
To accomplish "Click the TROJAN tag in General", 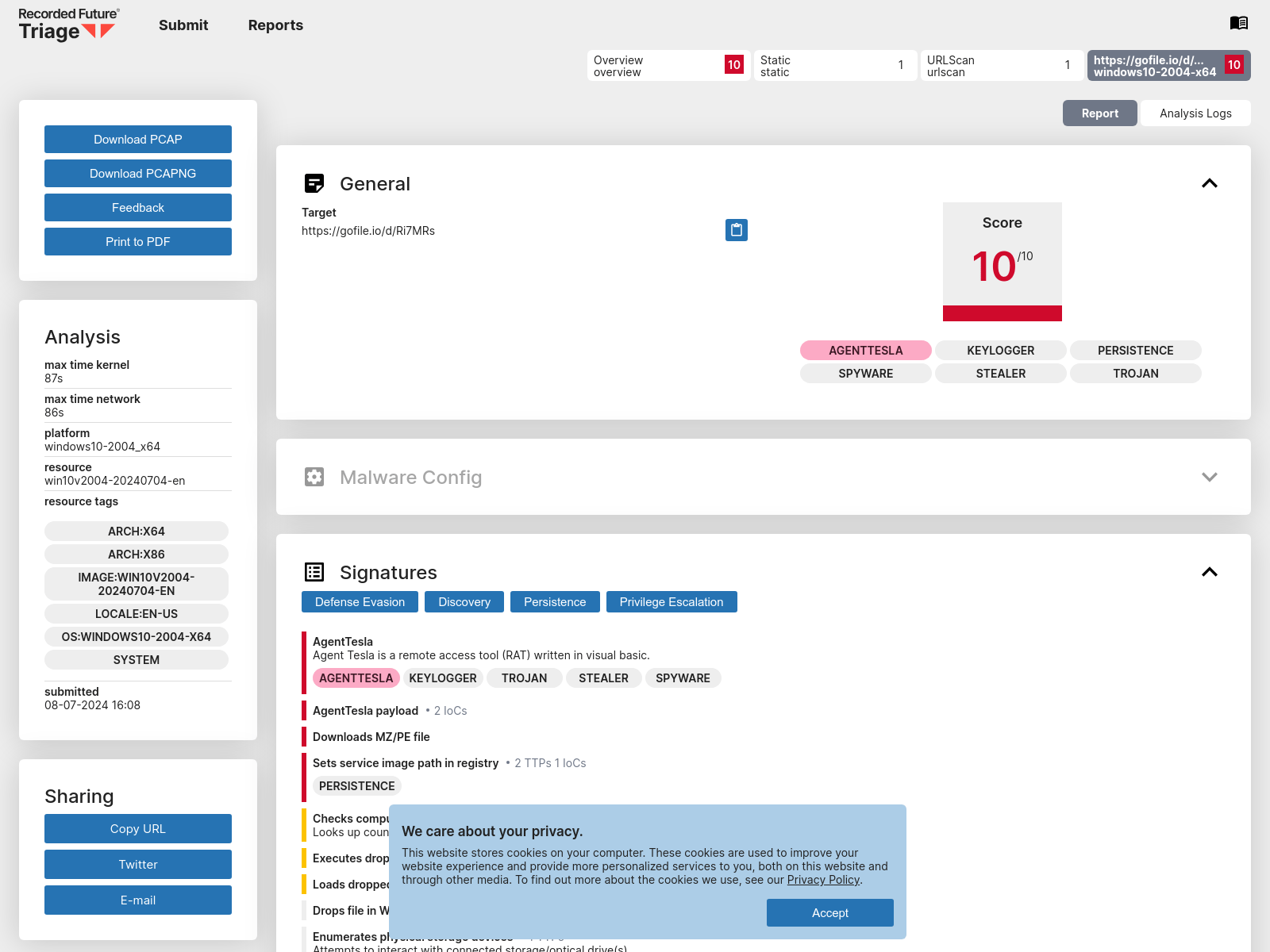I will tap(1136, 374).
